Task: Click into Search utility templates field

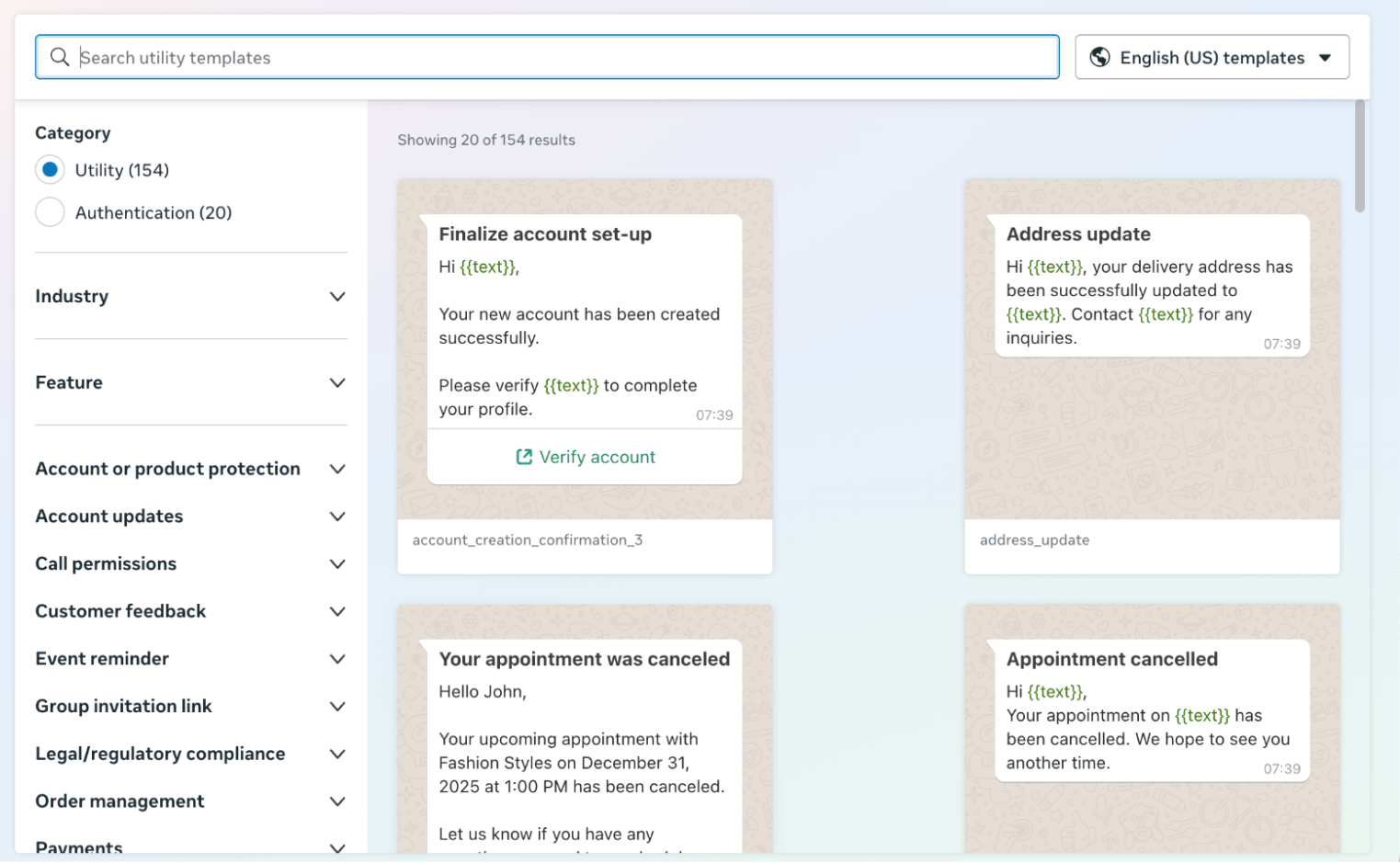Action: click(x=547, y=57)
